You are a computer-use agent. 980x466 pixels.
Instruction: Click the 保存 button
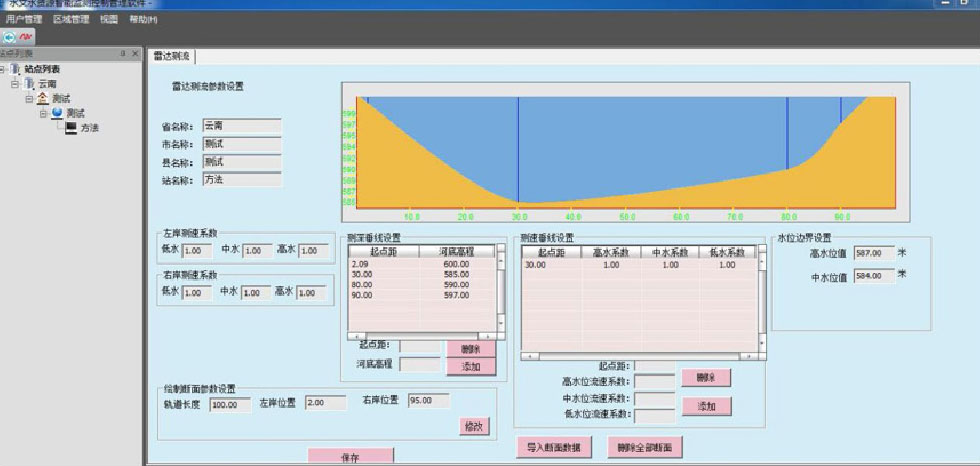(351, 457)
